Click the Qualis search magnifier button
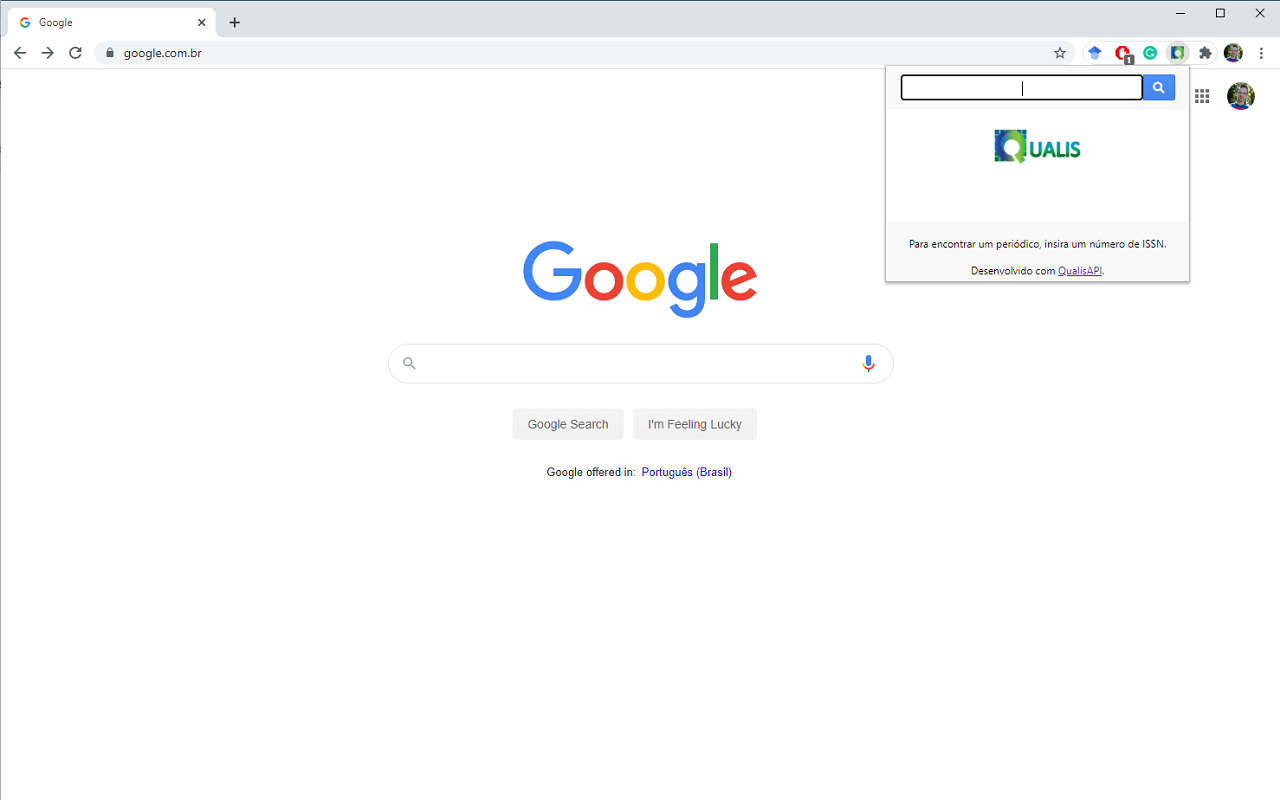The height and width of the screenshot is (800, 1280). [x=1158, y=87]
